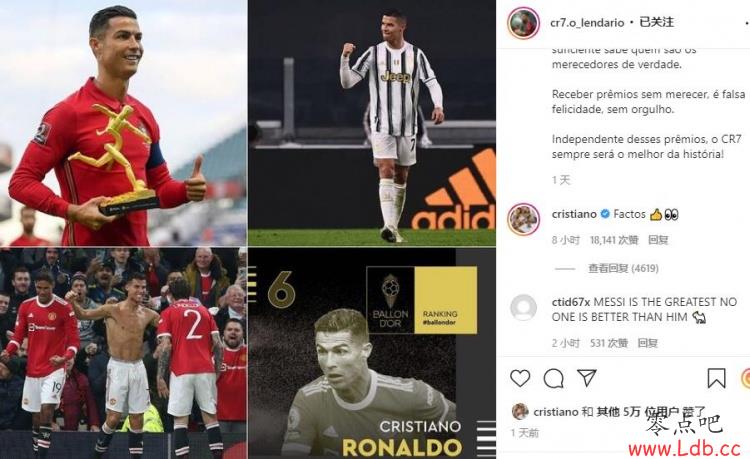Expand view replies (4619) under cristiano
The image size is (750, 459).
coord(623,268)
